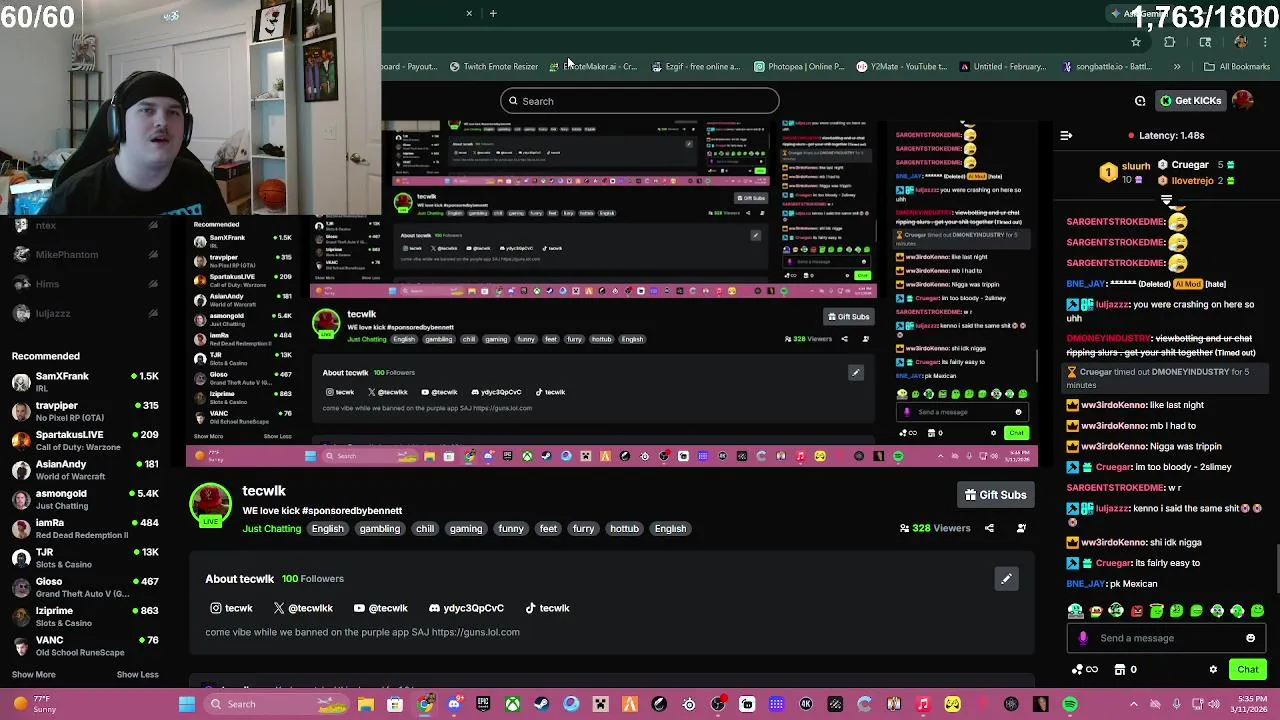Expand the gifter leaderboard handle

[x=1166, y=200]
